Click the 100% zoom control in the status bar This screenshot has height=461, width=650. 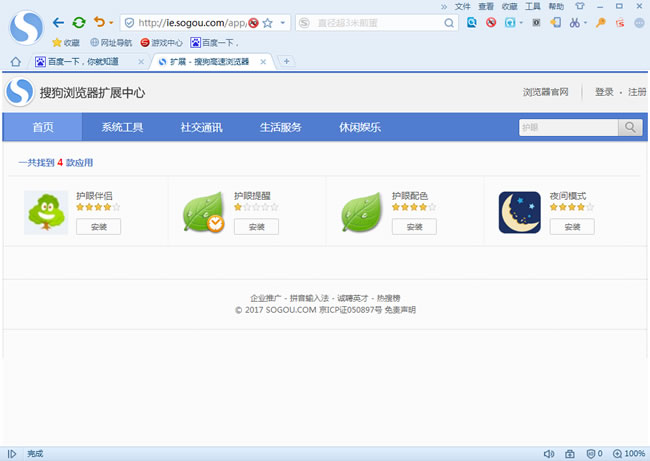[629, 454]
